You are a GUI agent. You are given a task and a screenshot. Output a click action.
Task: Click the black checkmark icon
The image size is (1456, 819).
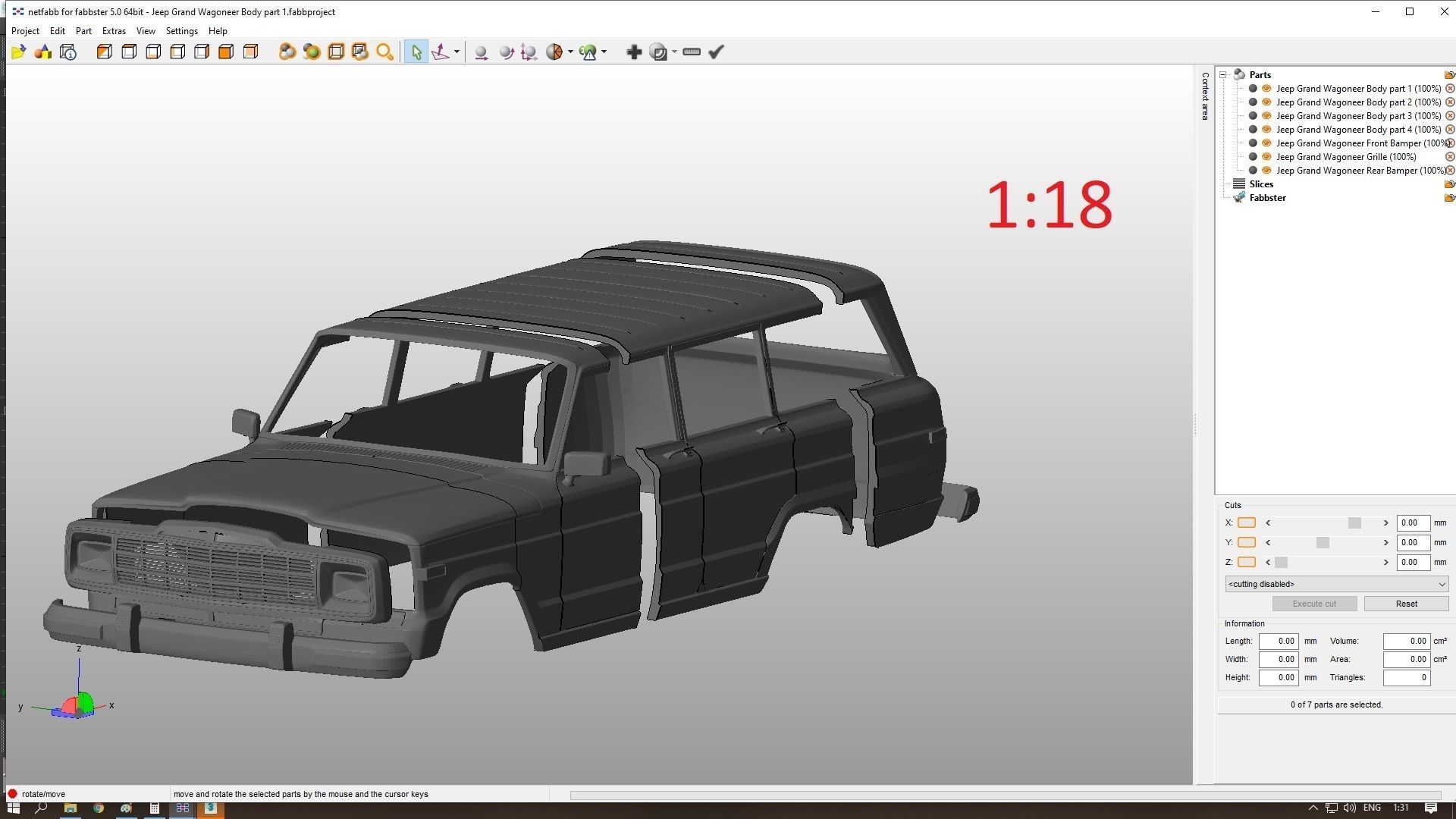(716, 52)
